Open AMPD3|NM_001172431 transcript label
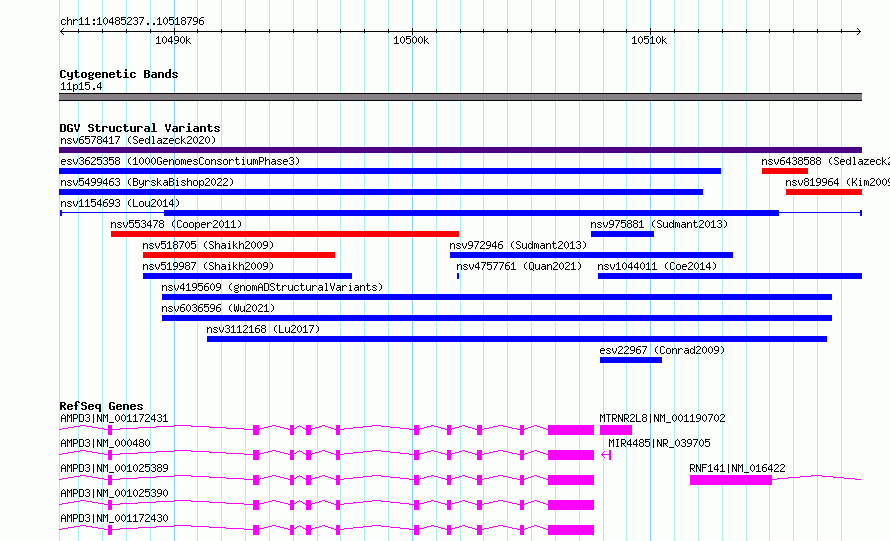Screen dimensions: 890x541 coord(114,418)
